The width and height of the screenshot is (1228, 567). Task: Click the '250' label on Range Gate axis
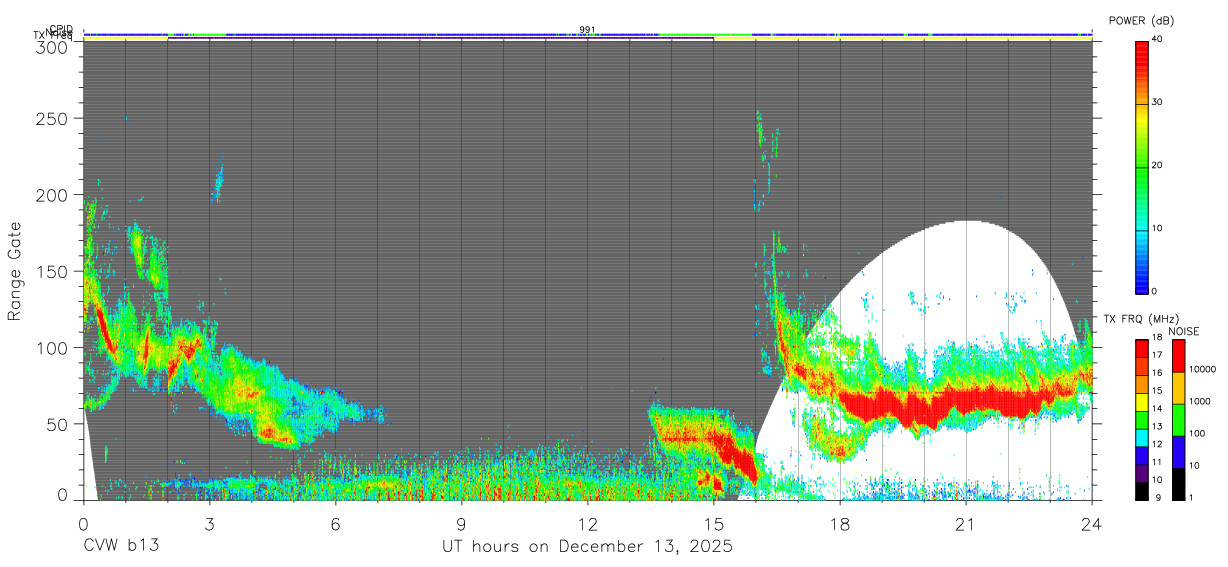(53, 118)
